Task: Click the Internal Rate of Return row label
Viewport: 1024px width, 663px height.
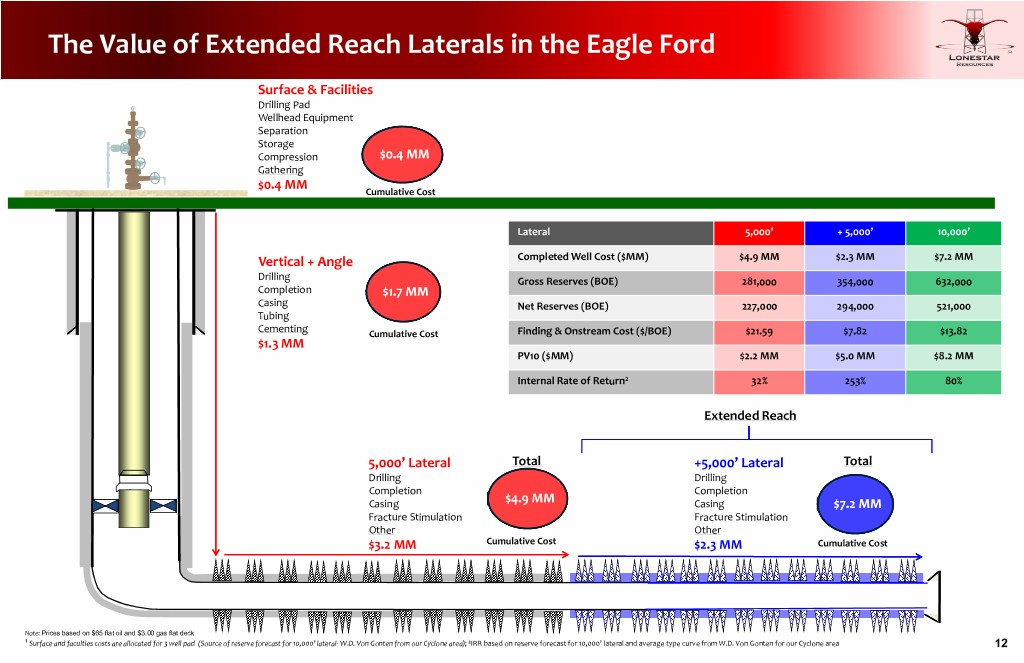Action: pos(573,381)
